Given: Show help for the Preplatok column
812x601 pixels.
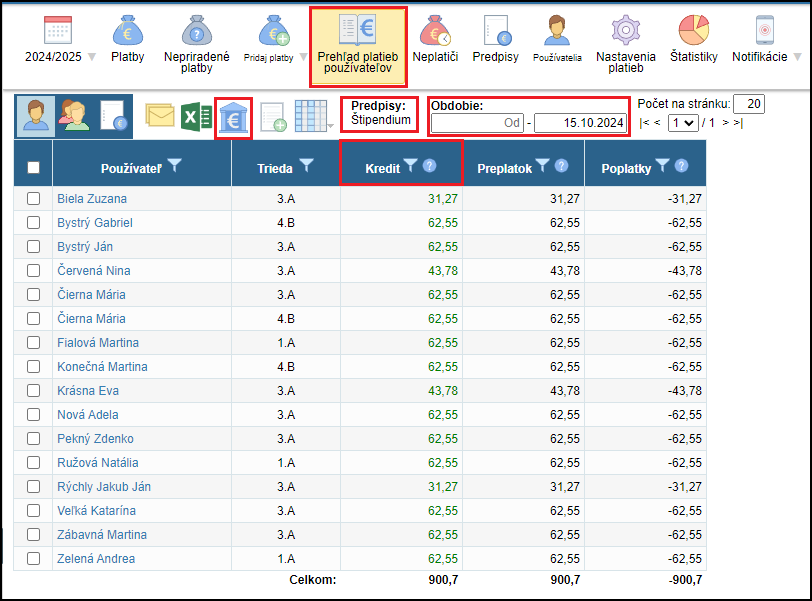Looking at the screenshot, I should 561,166.
